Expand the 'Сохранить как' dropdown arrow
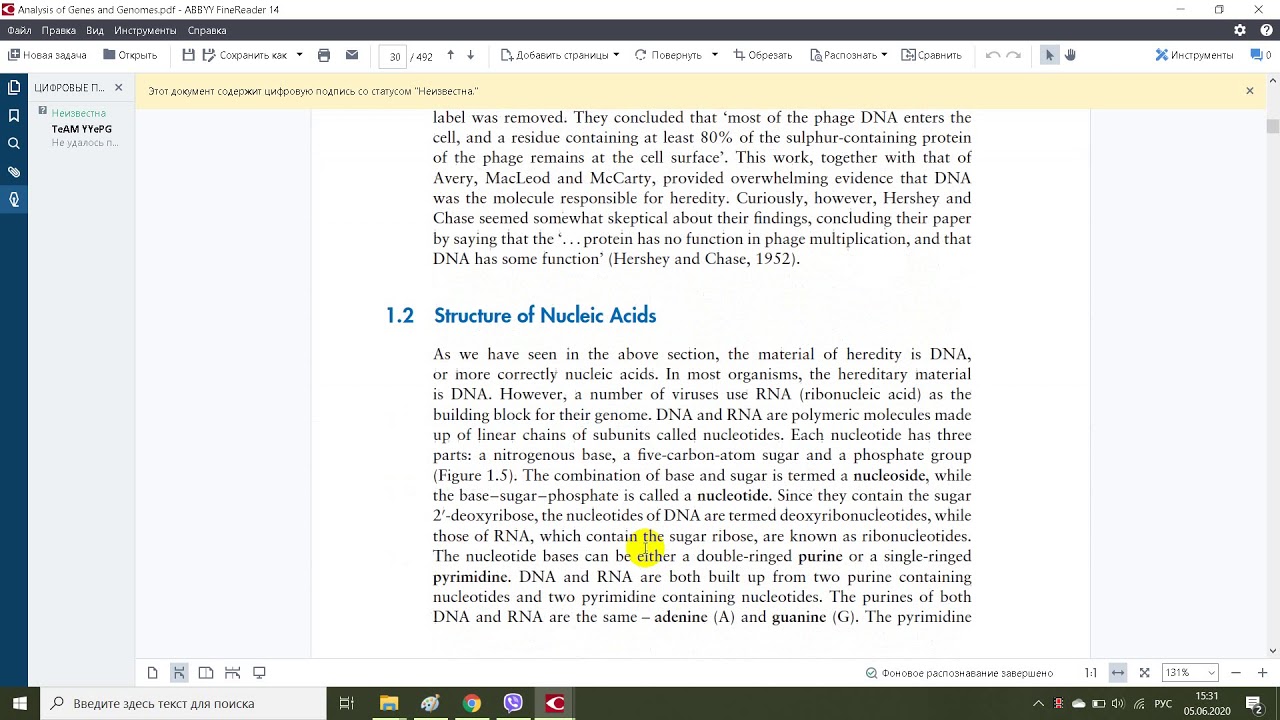This screenshot has height=720, width=1280. coord(299,55)
